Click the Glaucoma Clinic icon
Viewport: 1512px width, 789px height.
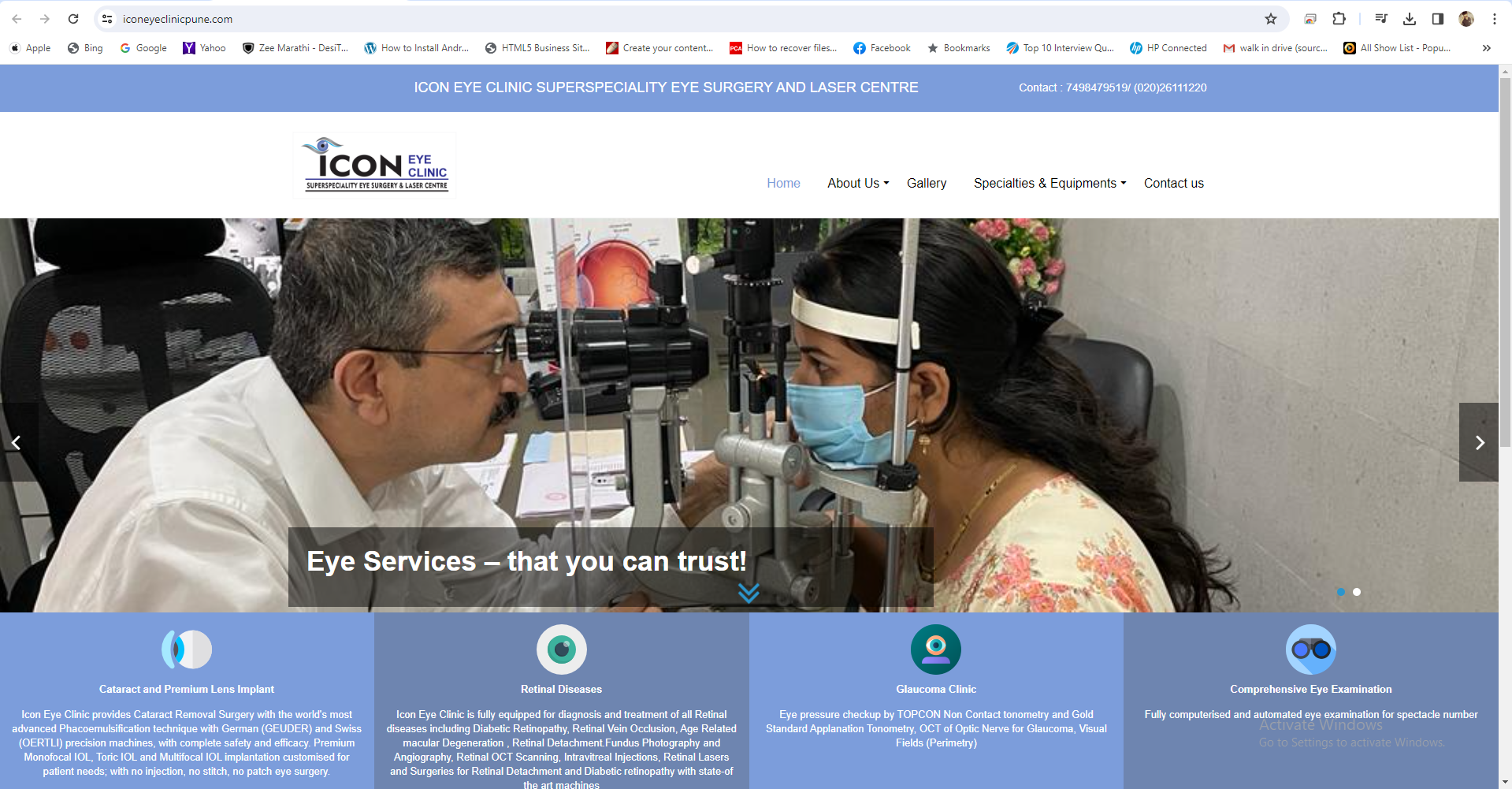click(935, 649)
